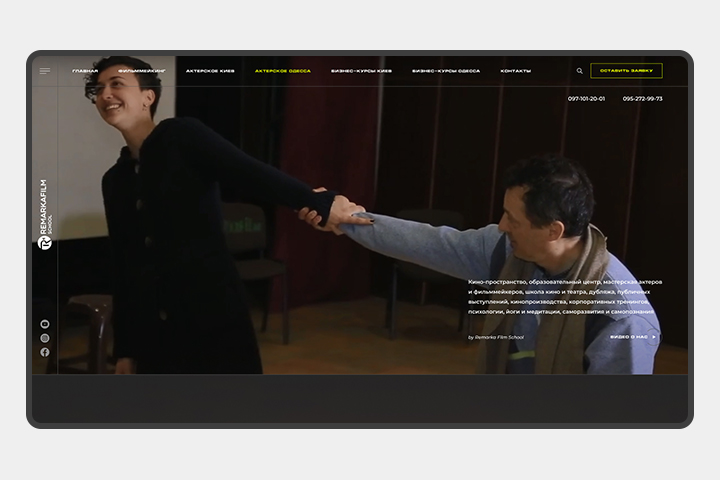Click the hero description paragraph text
This screenshot has width=720, height=480.
click(565, 297)
